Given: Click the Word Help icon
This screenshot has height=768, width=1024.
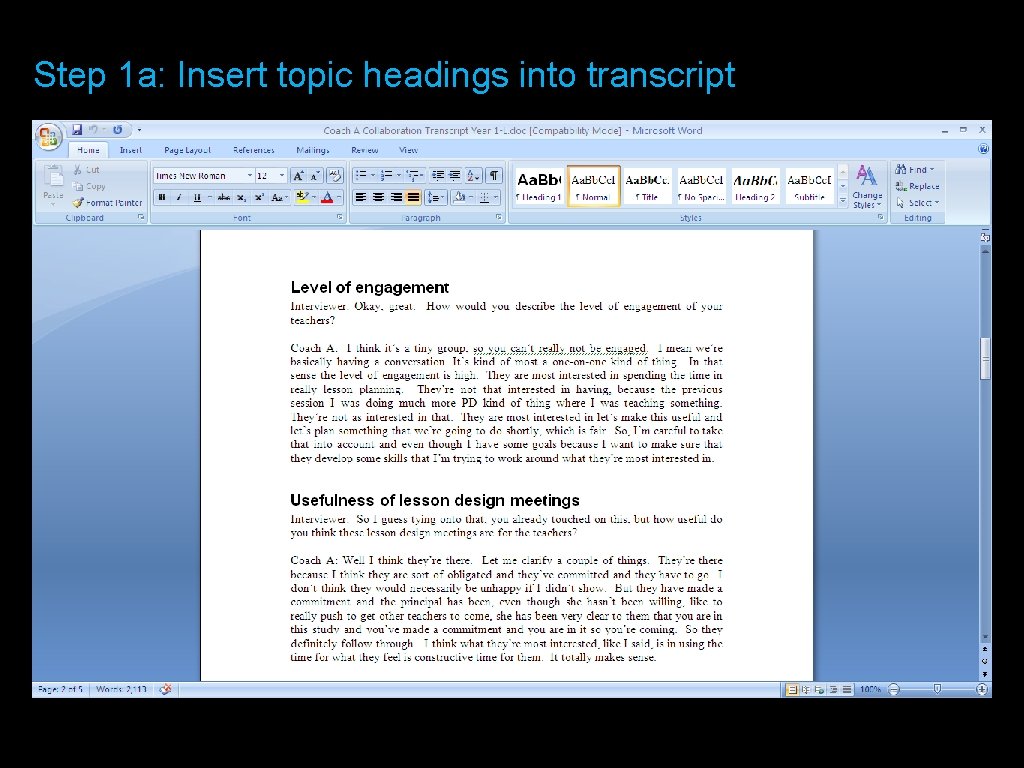Looking at the screenshot, I should (983, 150).
